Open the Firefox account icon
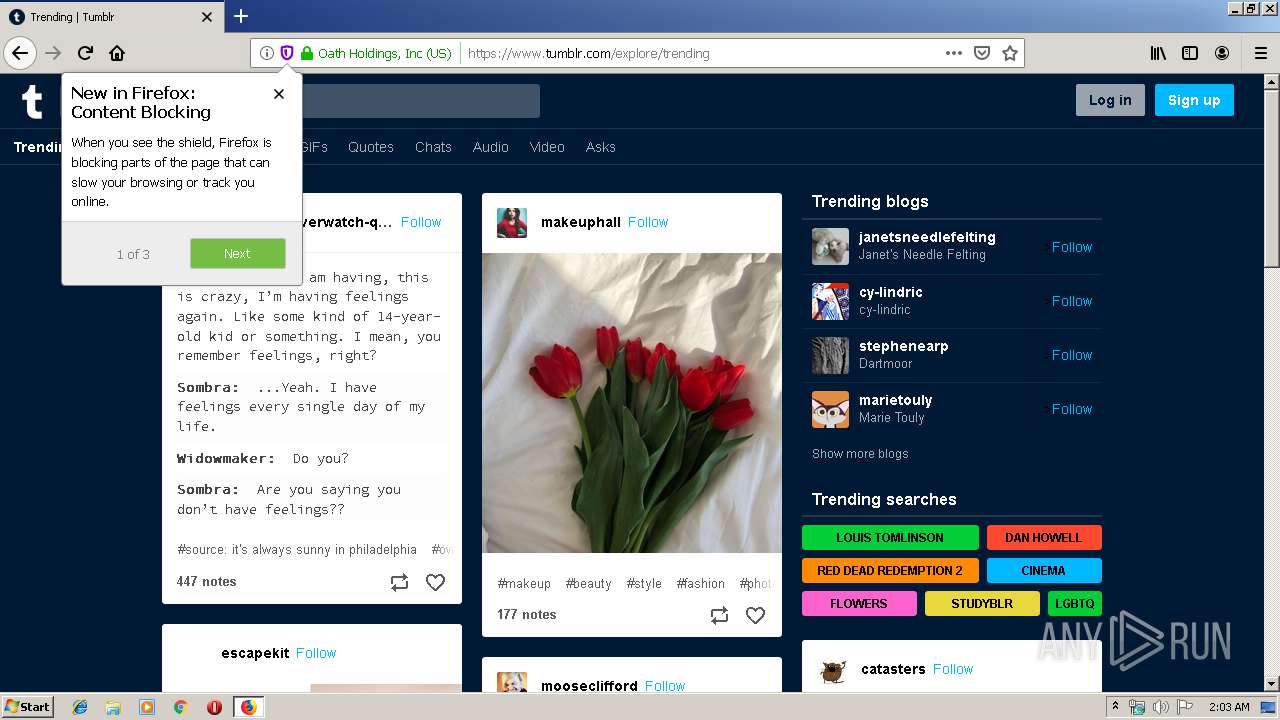This screenshot has width=1280, height=720. [x=1222, y=53]
